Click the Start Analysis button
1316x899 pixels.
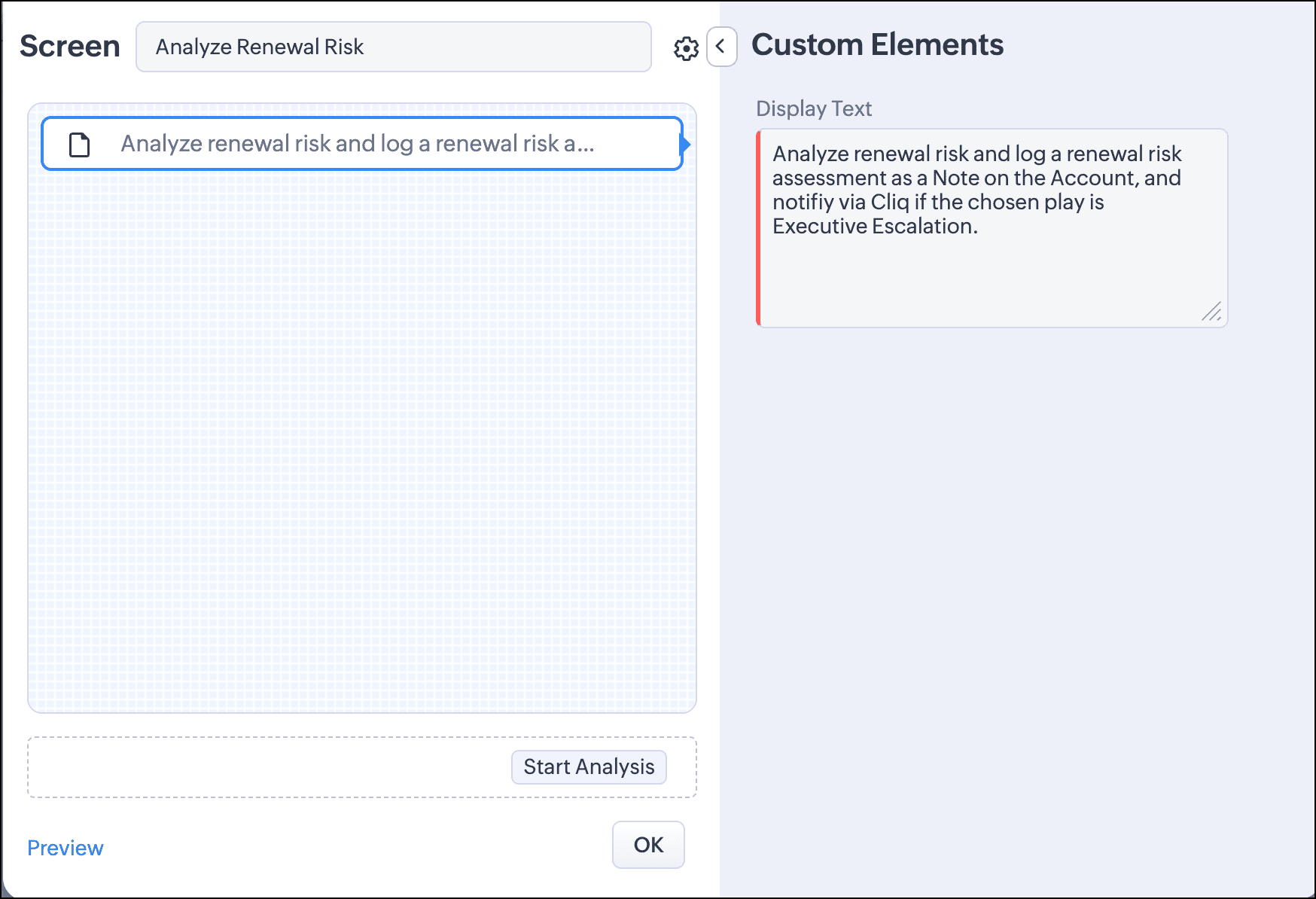[589, 766]
